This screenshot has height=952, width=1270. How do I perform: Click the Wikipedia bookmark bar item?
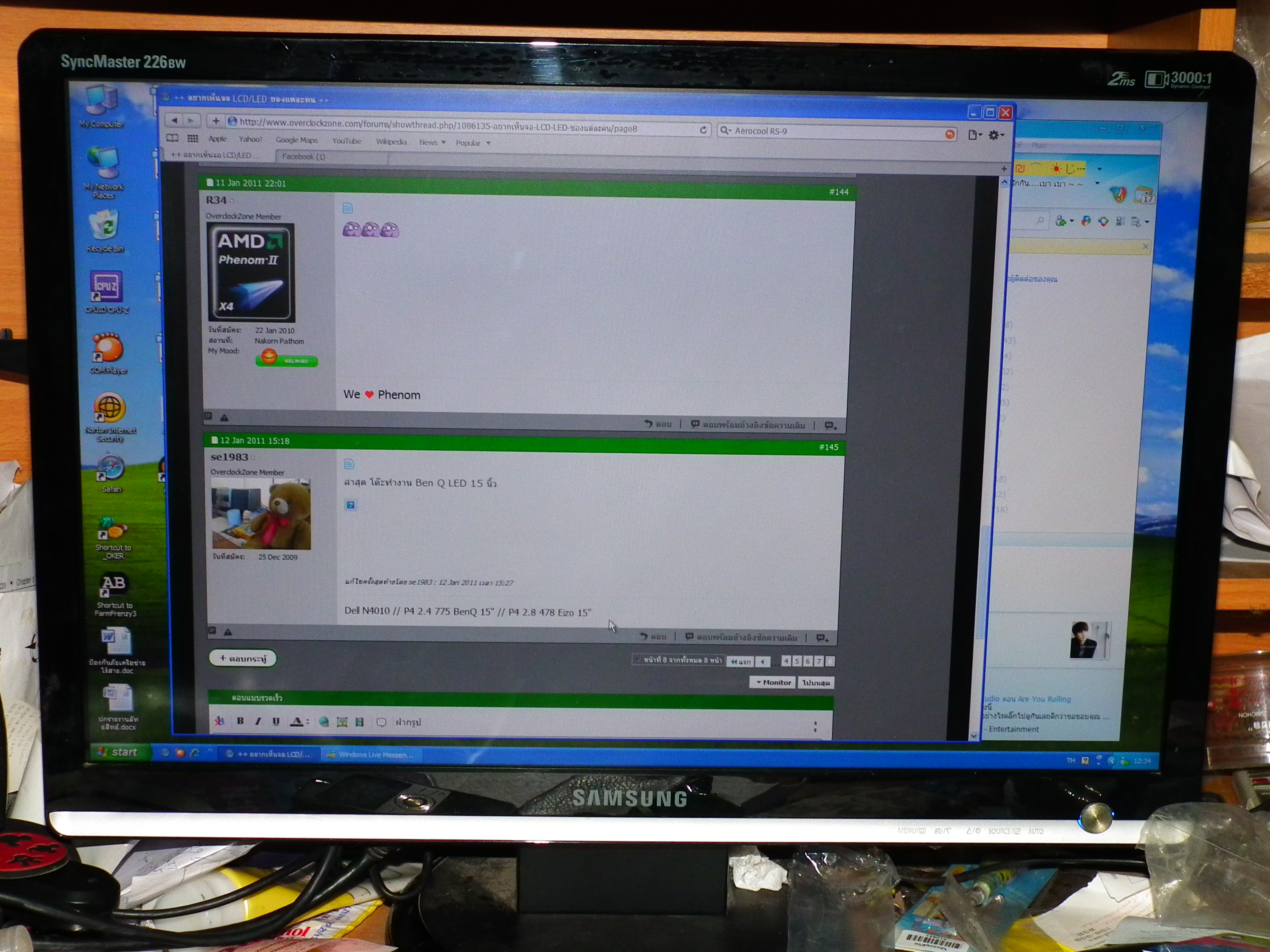(x=391, y=142)
